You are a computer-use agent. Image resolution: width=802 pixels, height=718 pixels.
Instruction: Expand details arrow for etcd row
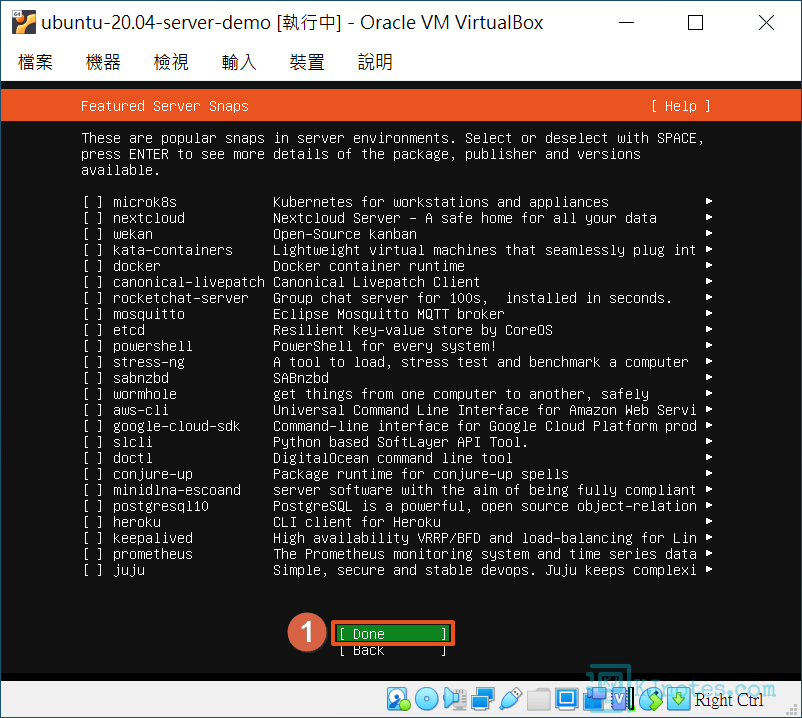click(x=709, y=329)
